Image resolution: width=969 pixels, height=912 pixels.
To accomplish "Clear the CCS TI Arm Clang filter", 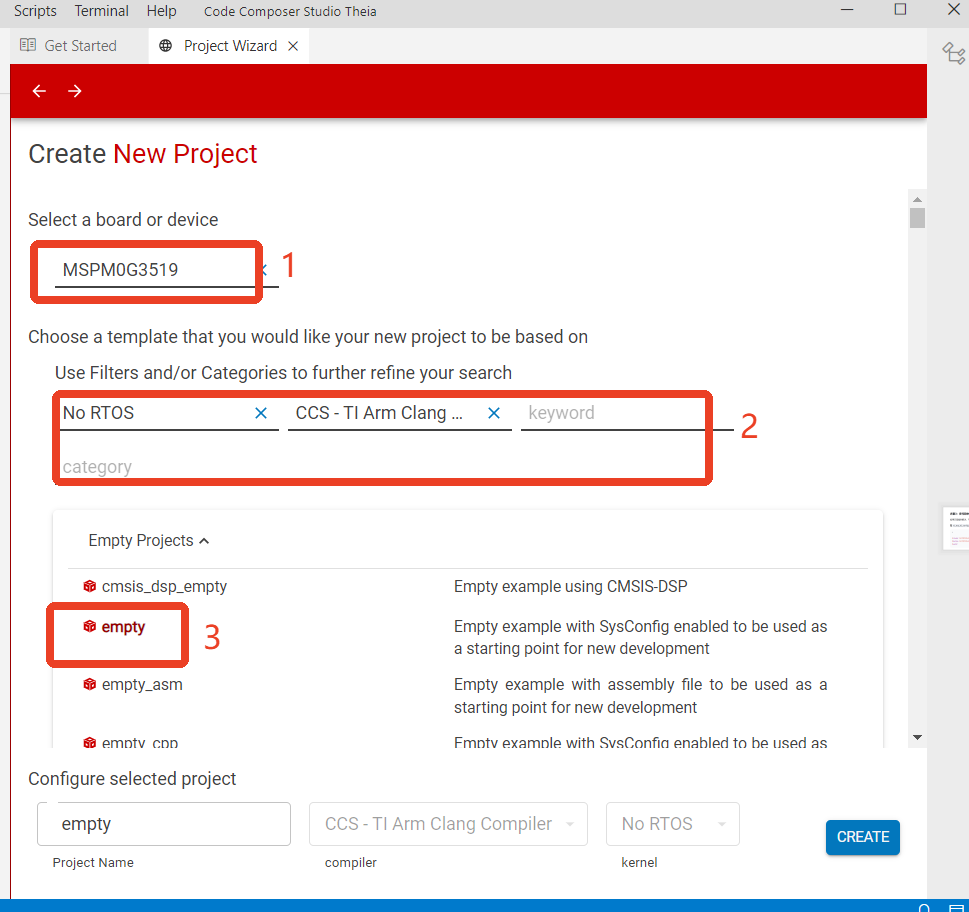I will tap(494, 413).
